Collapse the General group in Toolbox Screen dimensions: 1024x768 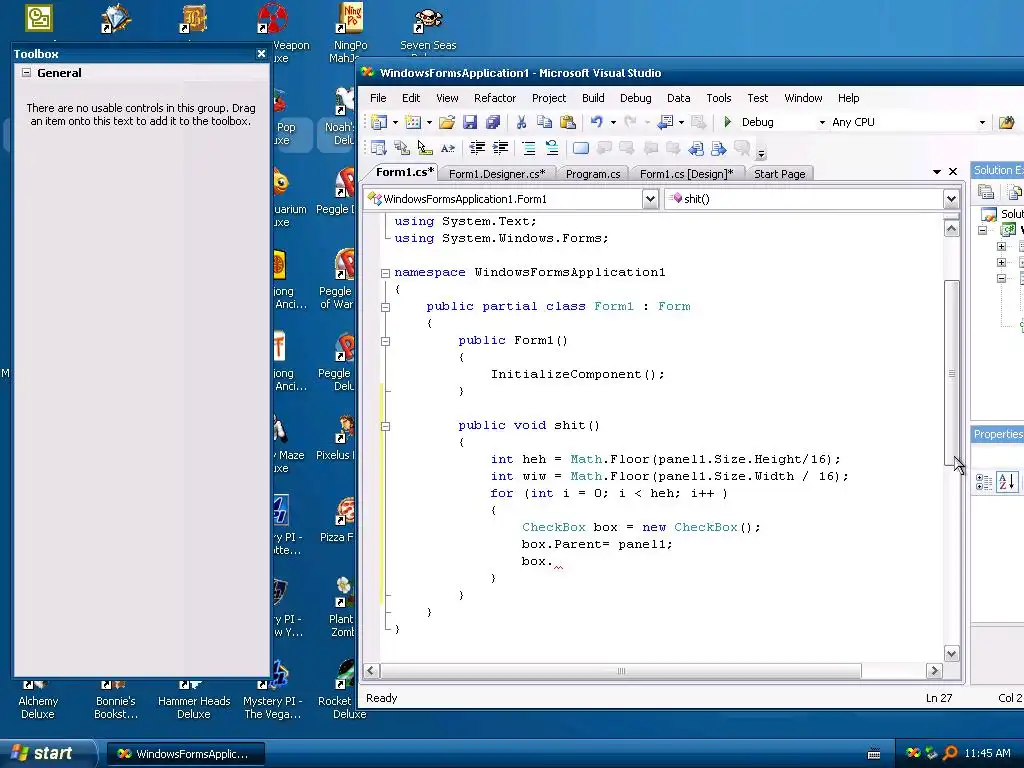26,72
